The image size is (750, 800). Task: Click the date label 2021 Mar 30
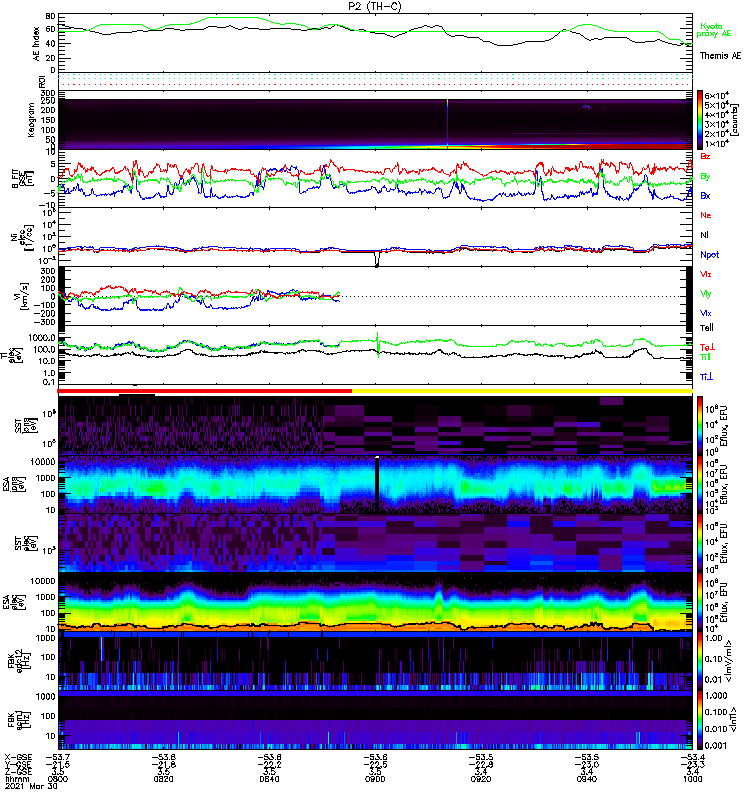pos(31,786)
